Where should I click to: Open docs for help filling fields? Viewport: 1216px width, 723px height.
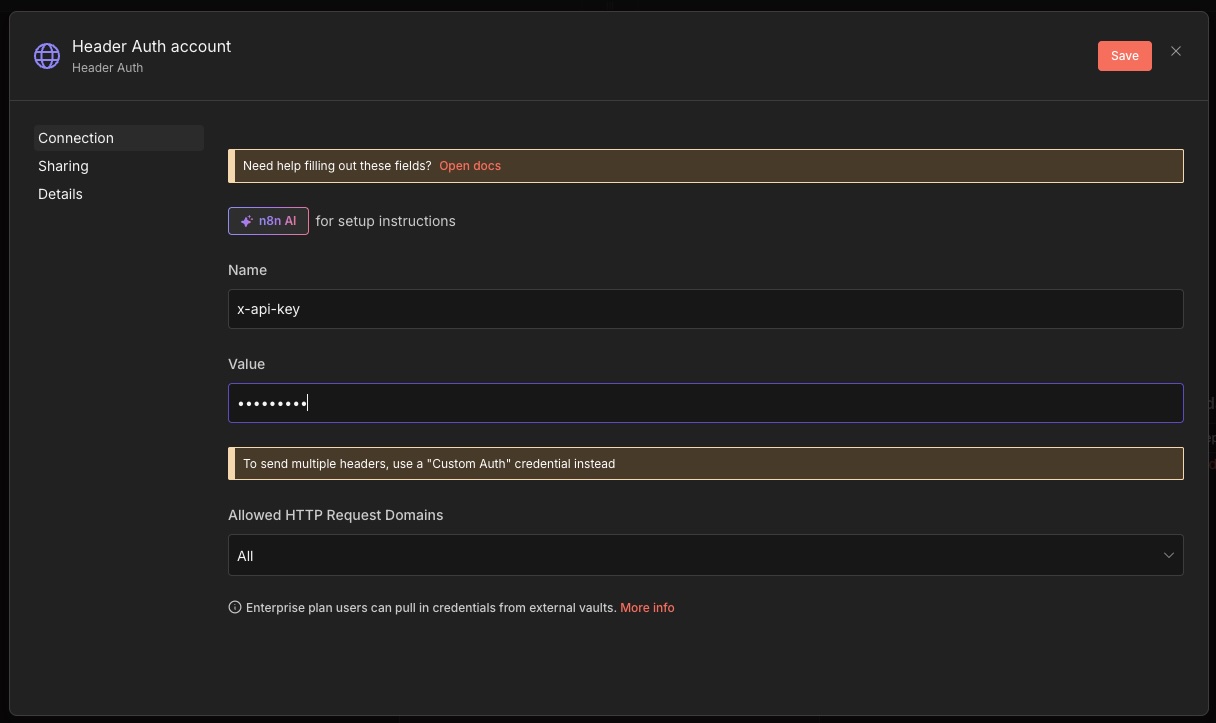(x=470, y=166)
